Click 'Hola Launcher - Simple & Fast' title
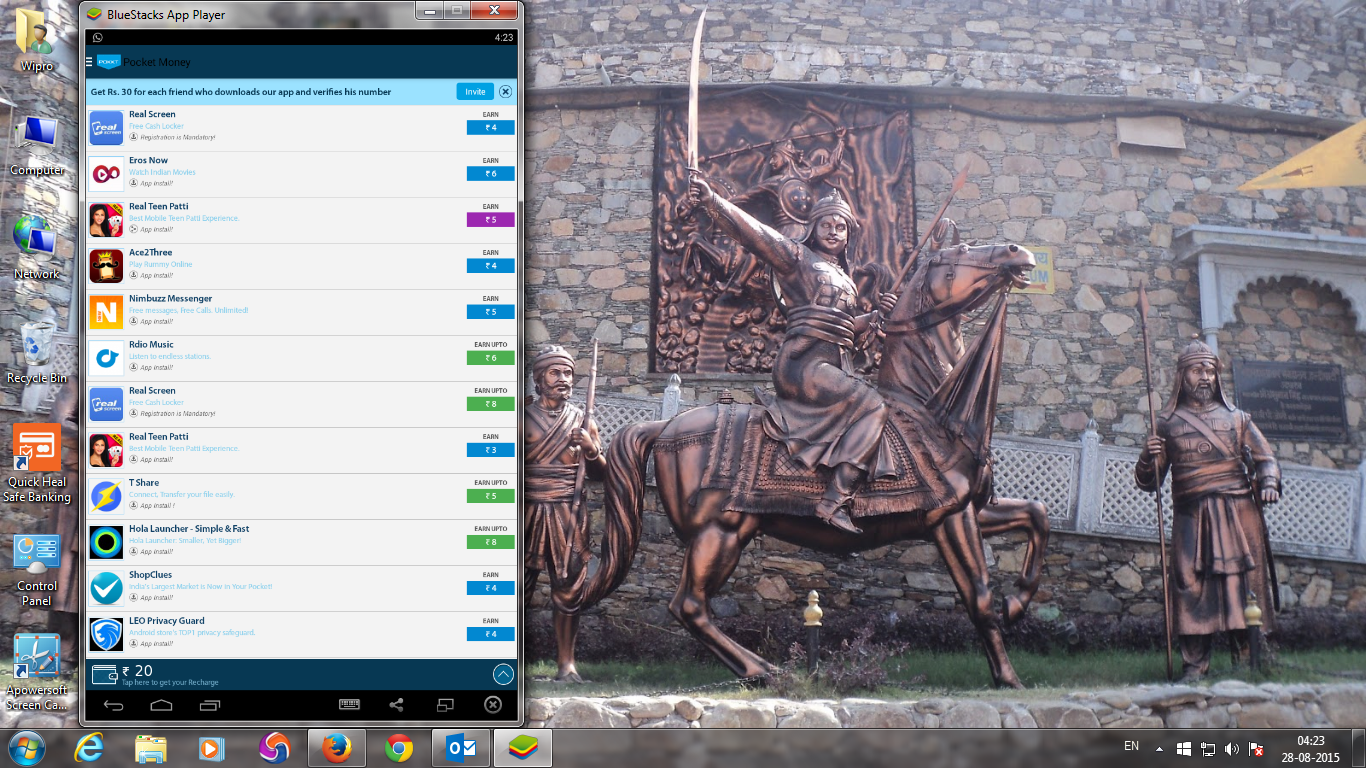The width and height of the screenshot is (1366, 768). point(189,528)
